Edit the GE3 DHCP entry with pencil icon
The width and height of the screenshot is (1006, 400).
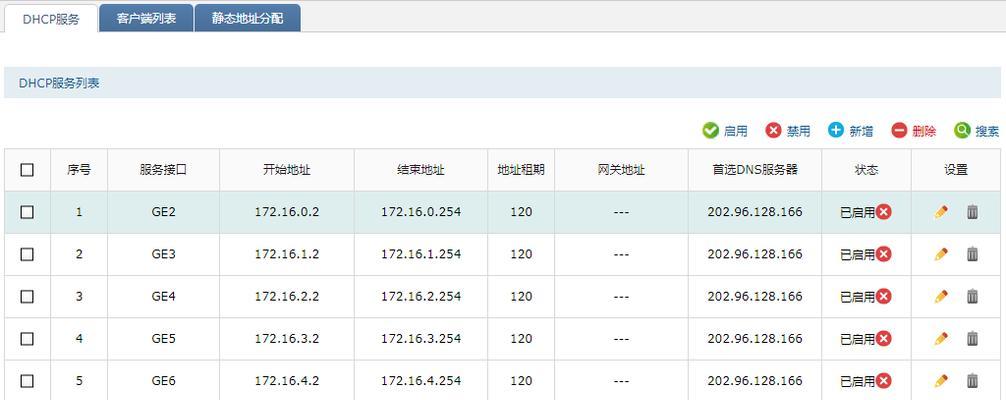point(941,254)
